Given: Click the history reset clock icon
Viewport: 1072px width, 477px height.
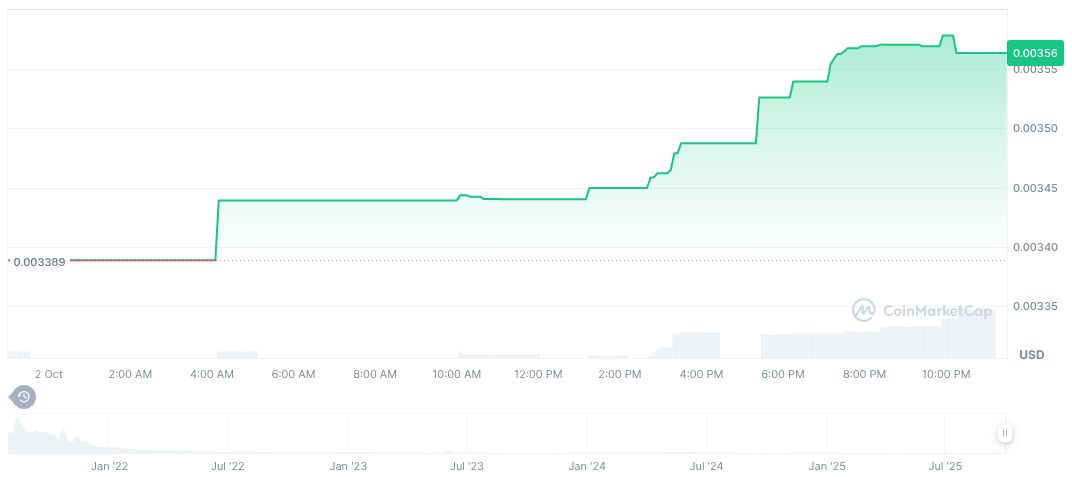Looking at the screenshot, I should point(23,398).
